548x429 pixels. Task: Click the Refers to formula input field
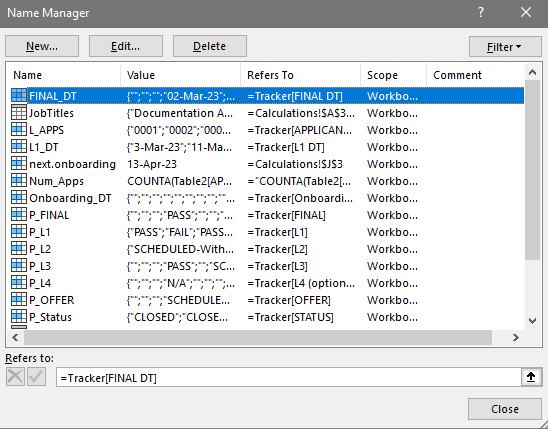pos(289,378)
